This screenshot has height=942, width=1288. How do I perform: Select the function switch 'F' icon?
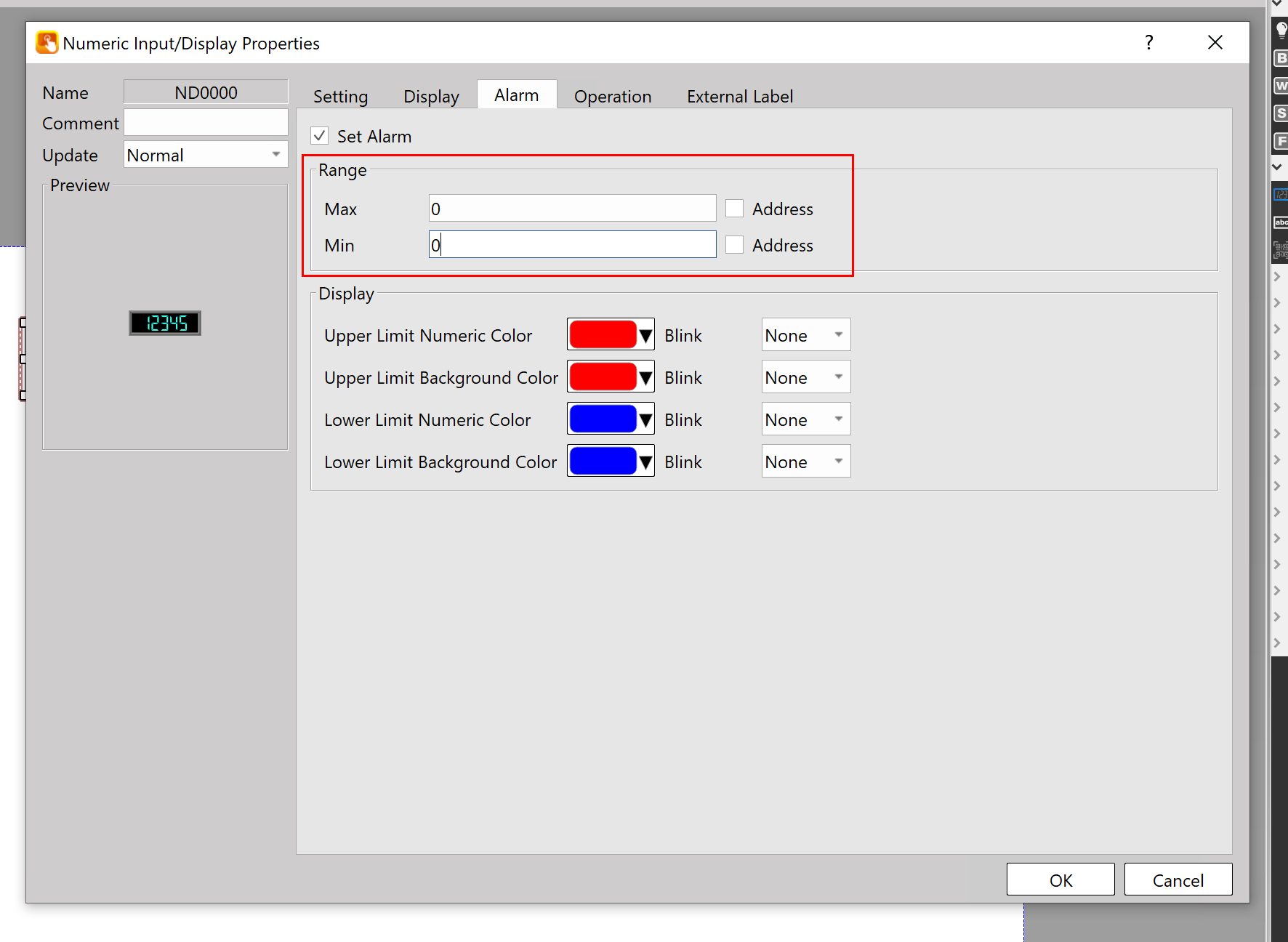[x=1281, y=141]
